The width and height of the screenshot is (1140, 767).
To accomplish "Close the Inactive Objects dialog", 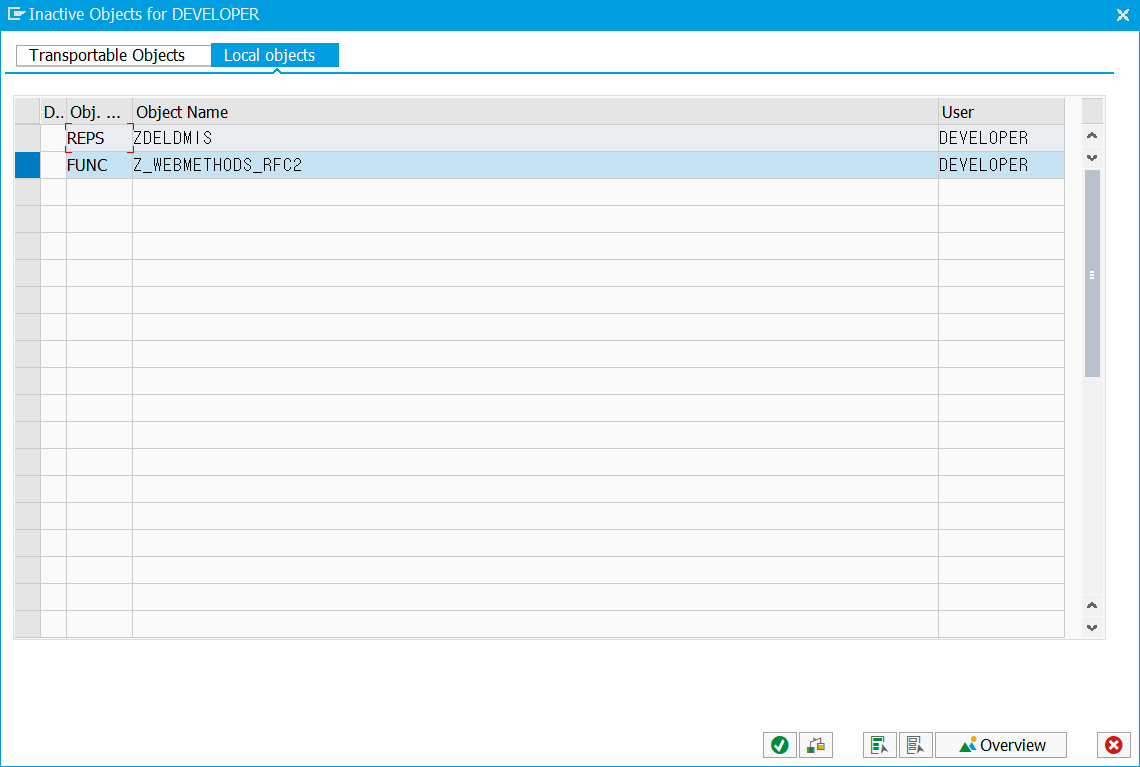I will 1122,15.
